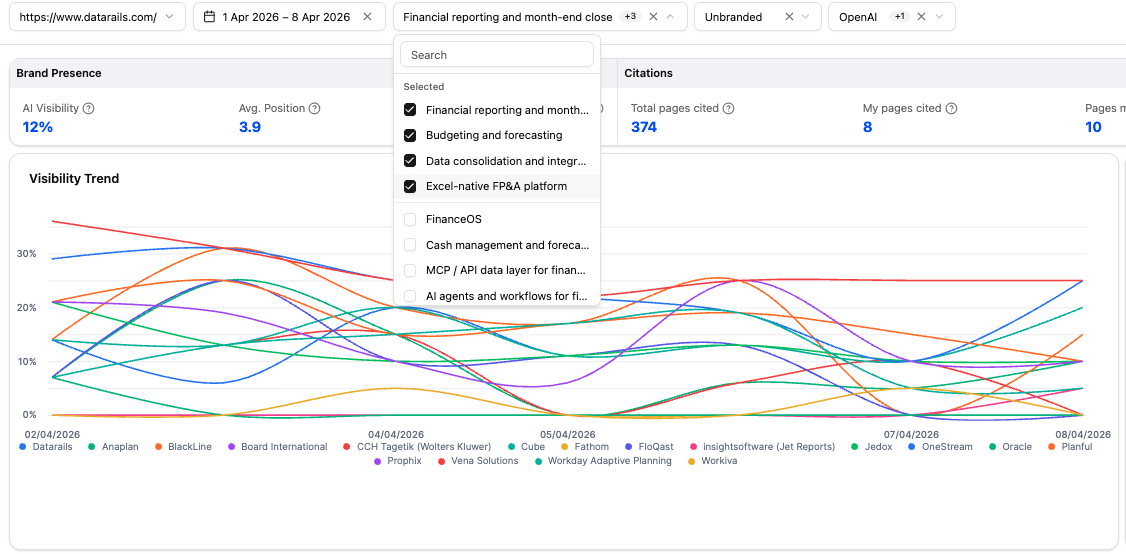Viewport: 1126px width, 554px height.
Task: Click Avg. Position info icon
Action: point(314,109)
